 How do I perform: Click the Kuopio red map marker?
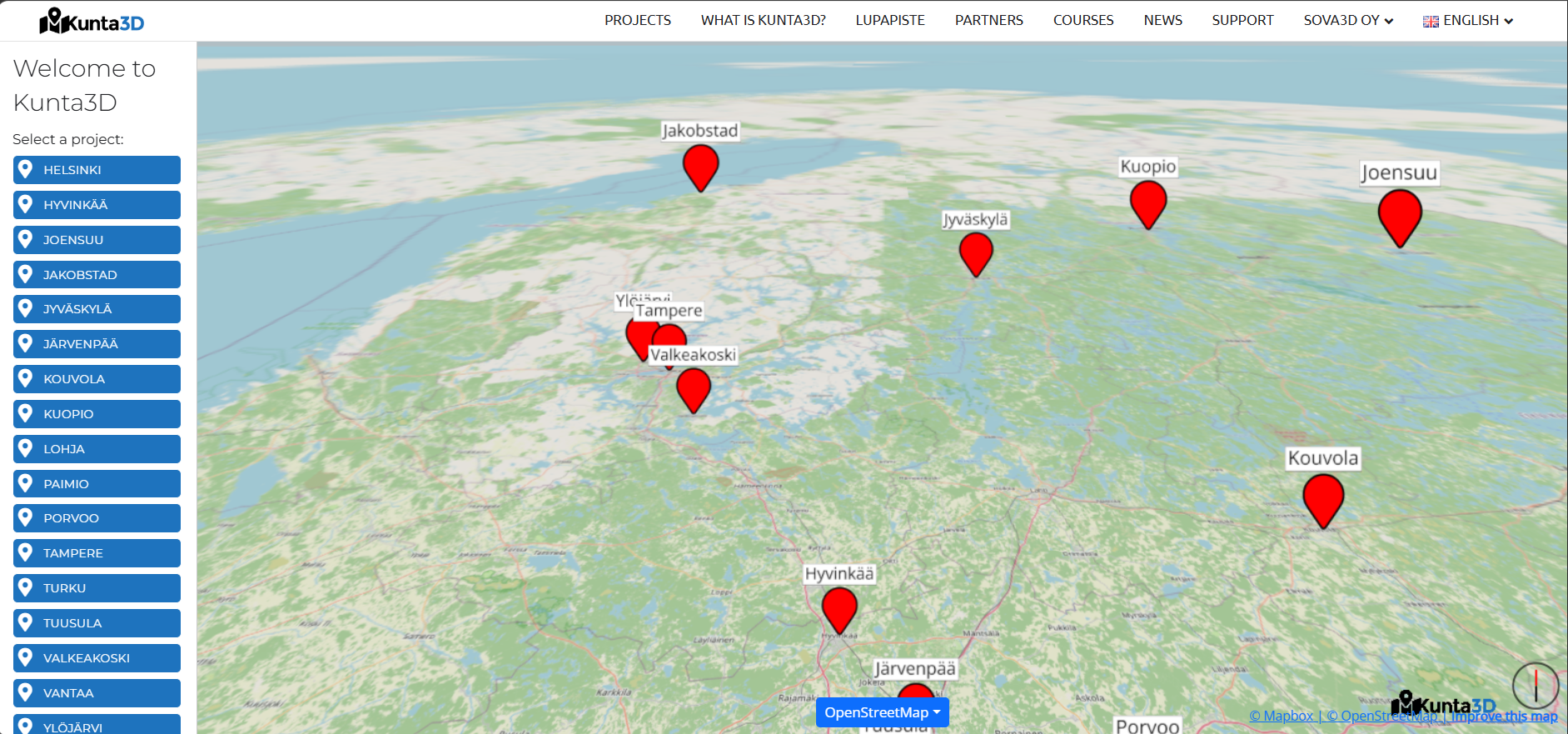click(x=1147, y=204)
